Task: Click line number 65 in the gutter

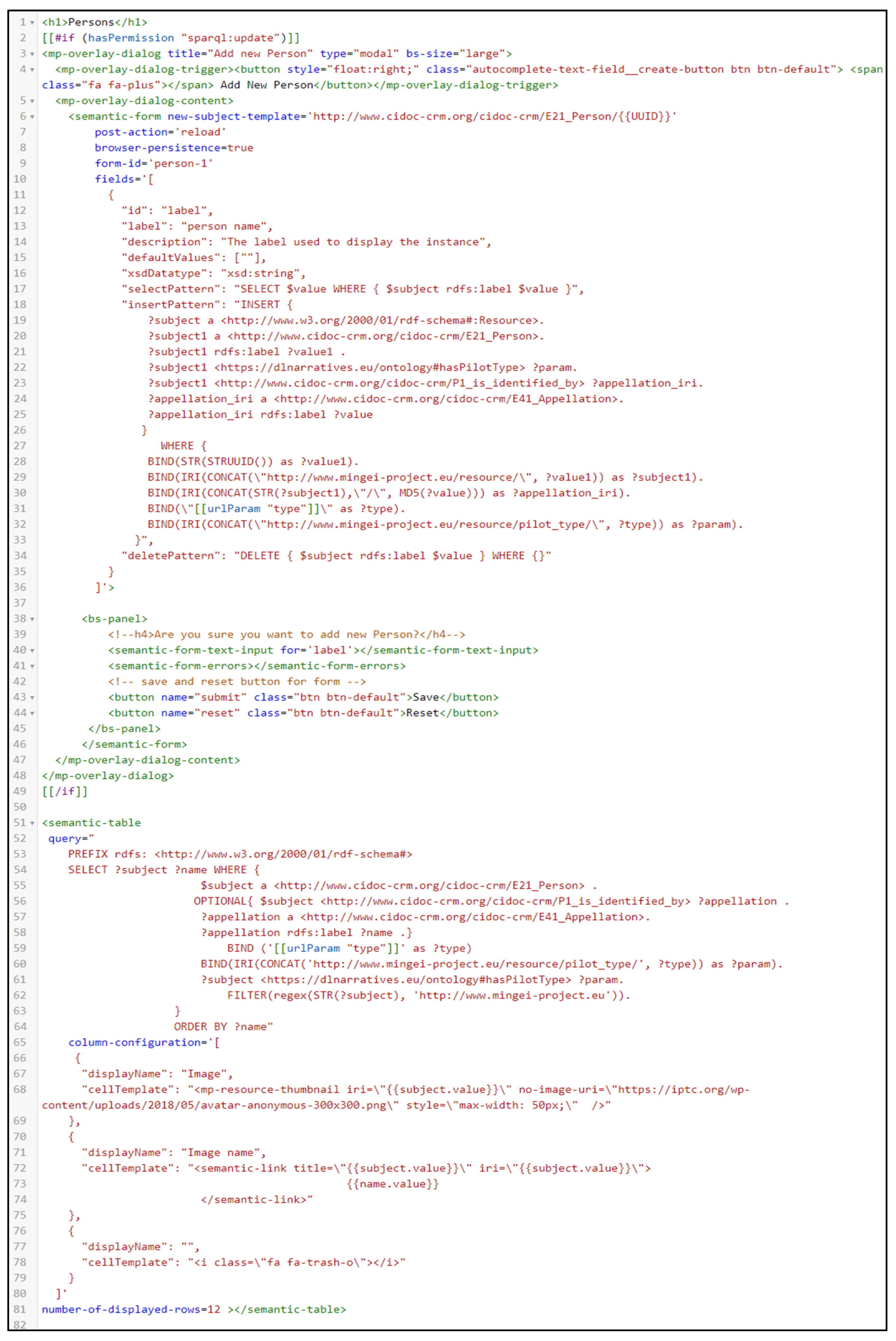Action: tap(20, 1042)
